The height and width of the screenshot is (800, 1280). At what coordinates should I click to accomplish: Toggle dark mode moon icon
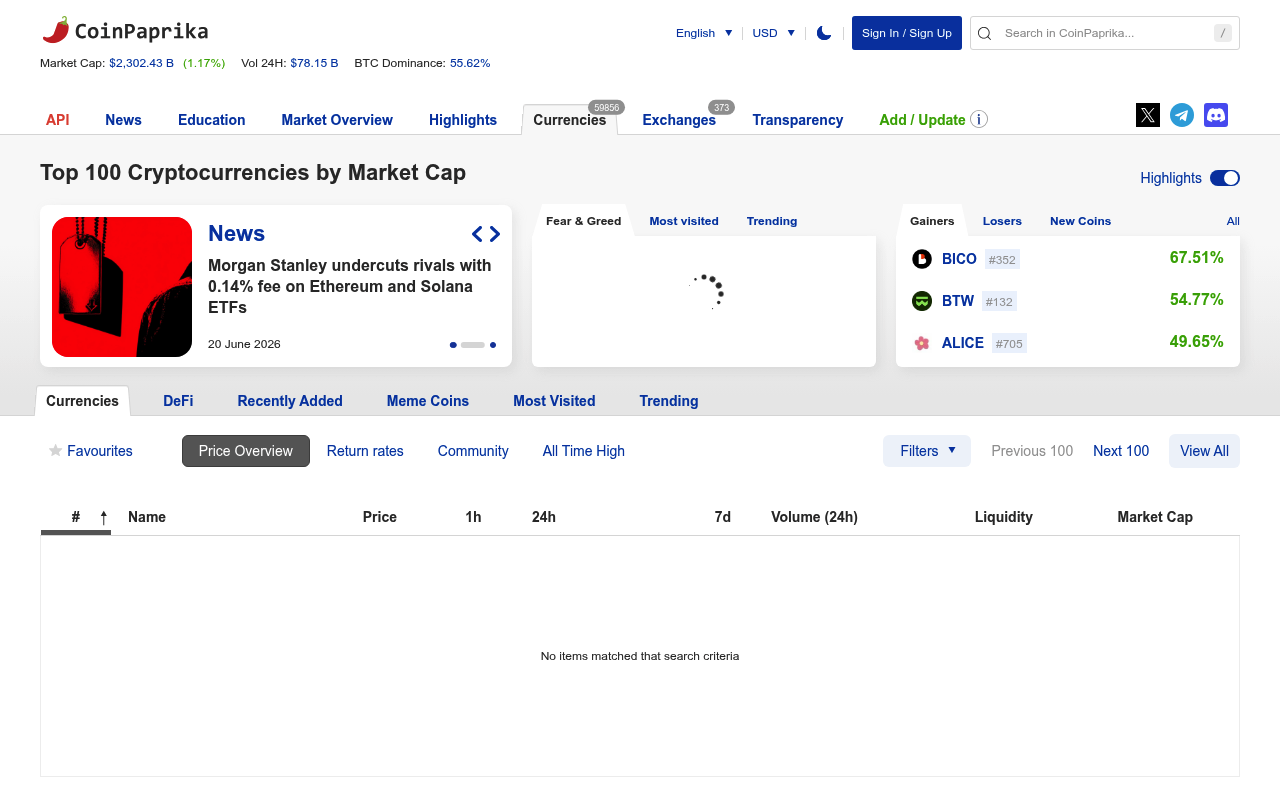coord(824,33)
